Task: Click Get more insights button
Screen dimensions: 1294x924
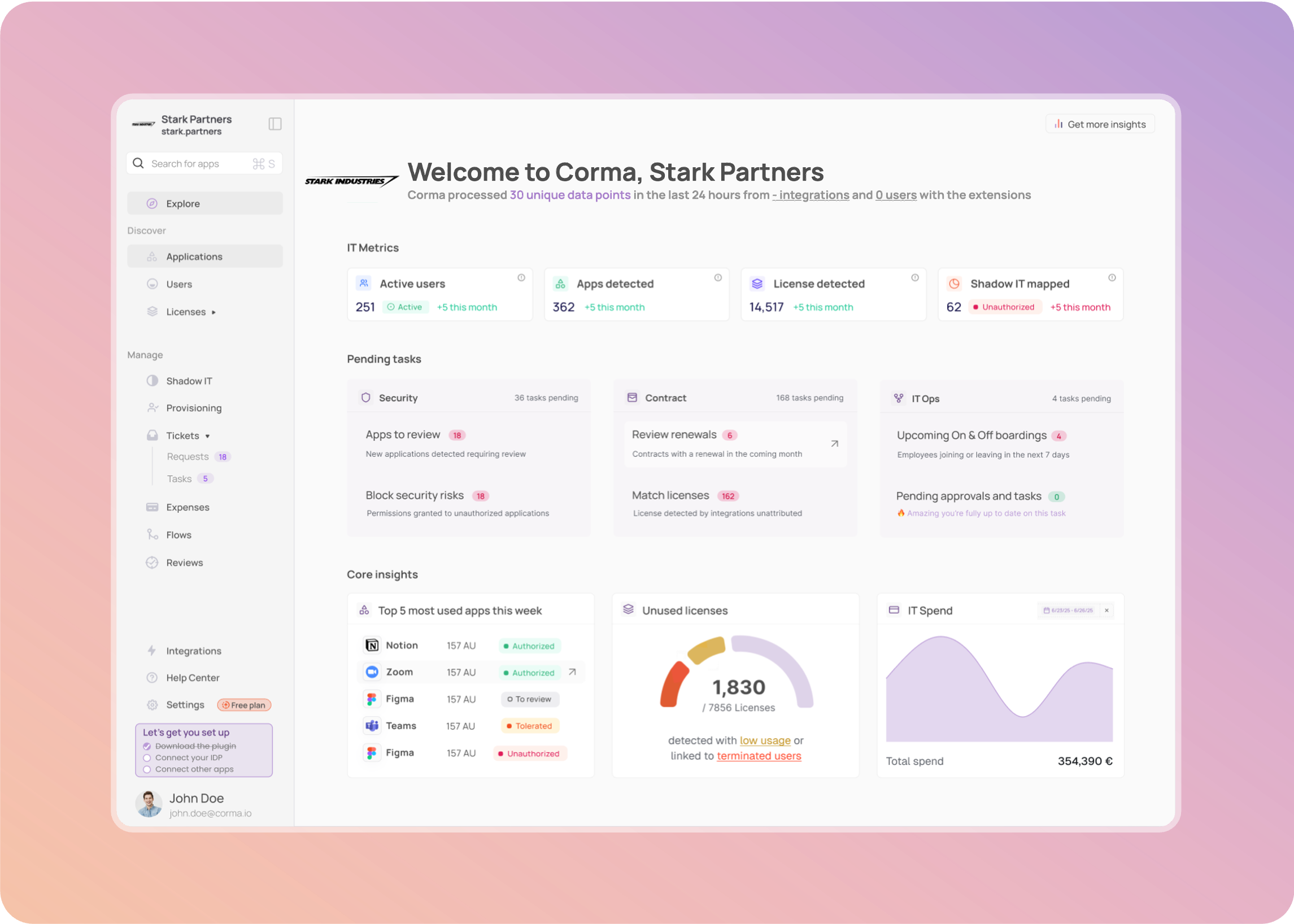Action: [x=1100, y=125]
